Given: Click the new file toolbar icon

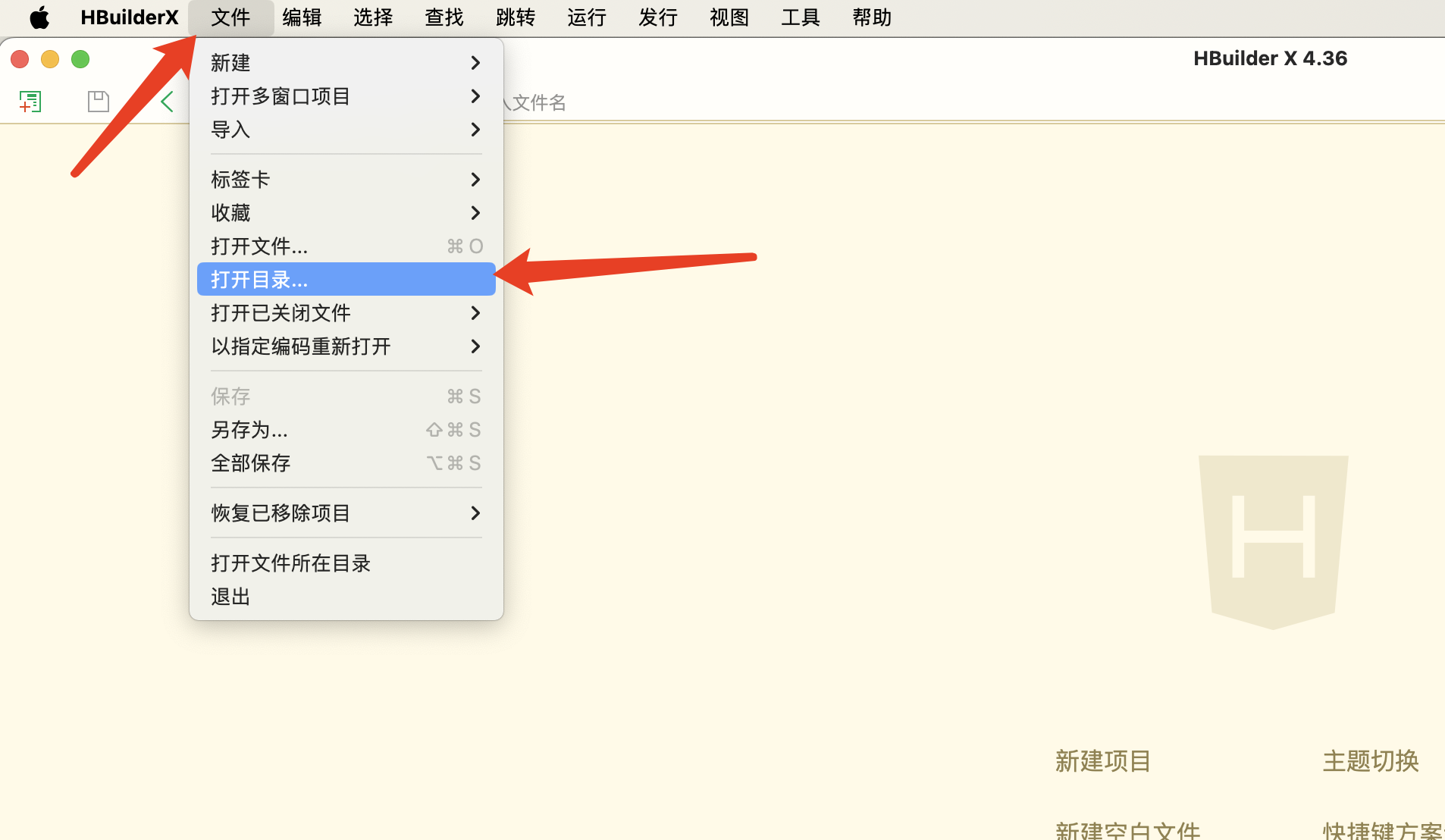Looking at the screenshot, I should pos(30,102).
